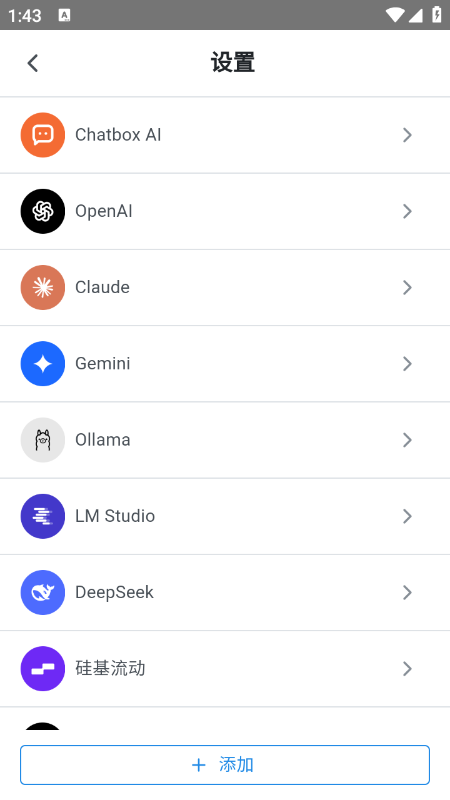
Task: Expand Claude provider chevron arrow
Action: (x=407, y=287)
